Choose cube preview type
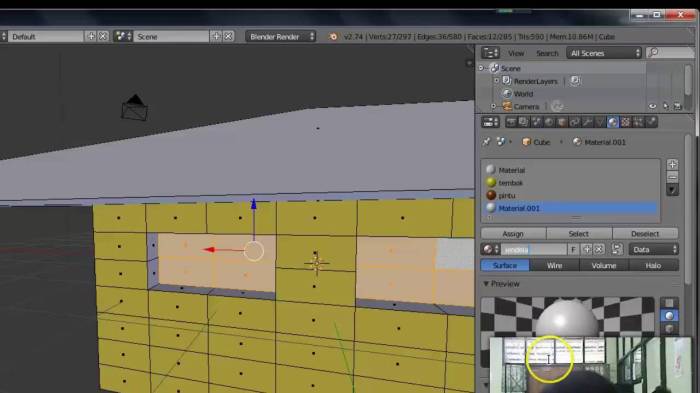Screen dimensions: 700x393 (x=669, y=329)
